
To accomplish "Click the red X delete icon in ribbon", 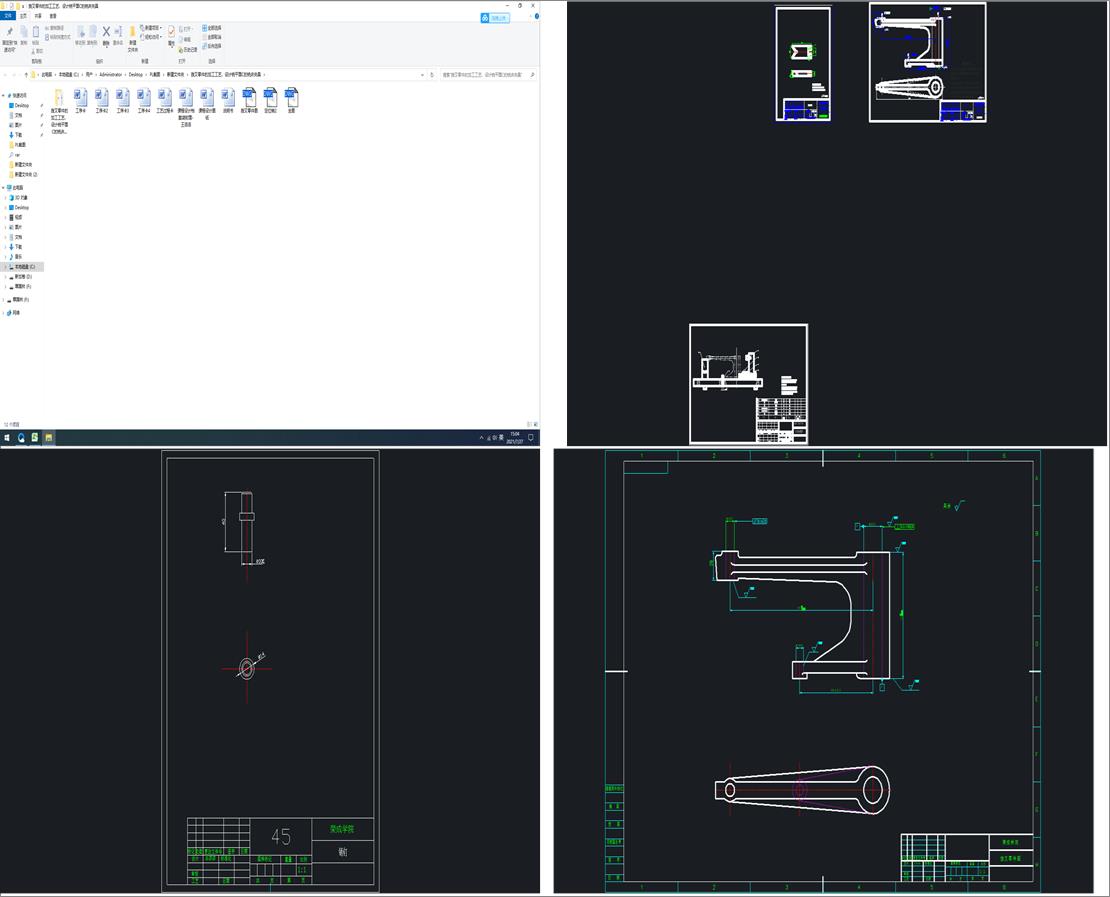I will click(x=106, y=32).
